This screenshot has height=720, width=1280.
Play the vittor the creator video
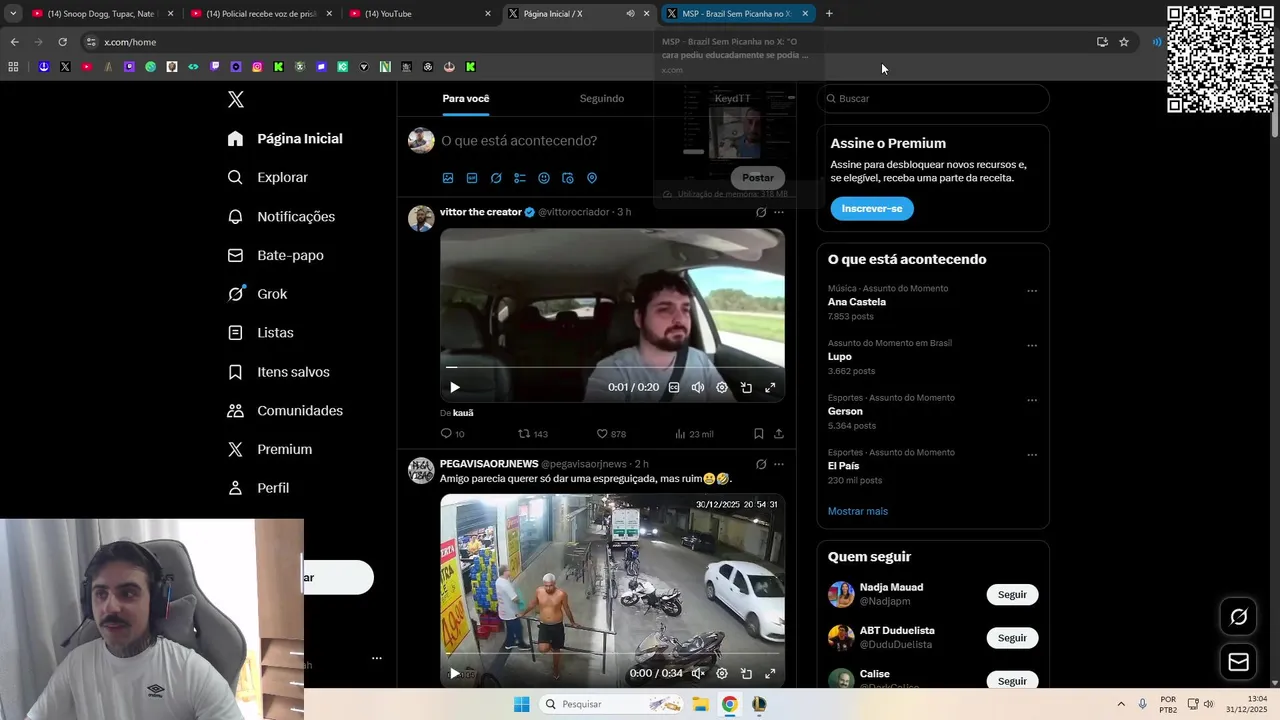click(454, 387)
